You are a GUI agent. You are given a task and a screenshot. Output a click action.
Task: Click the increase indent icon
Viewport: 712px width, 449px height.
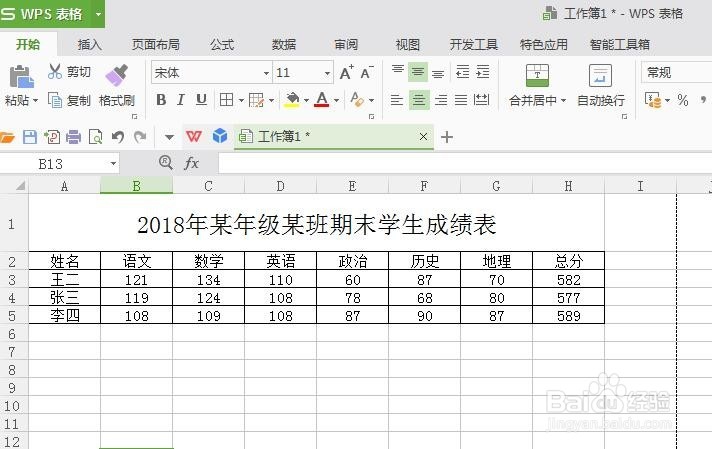(483, 72)
